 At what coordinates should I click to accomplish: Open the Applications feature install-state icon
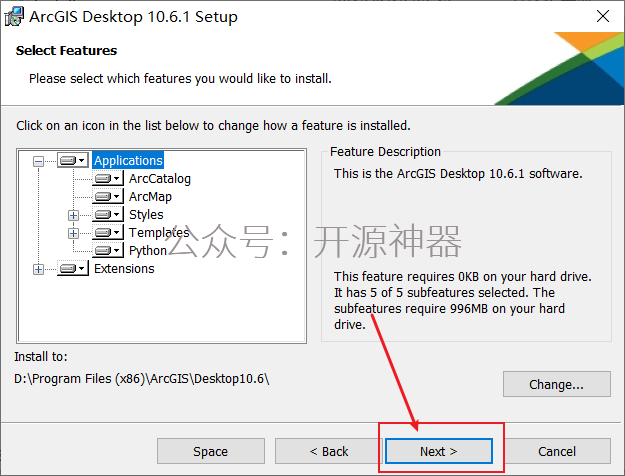coord(73,160)
